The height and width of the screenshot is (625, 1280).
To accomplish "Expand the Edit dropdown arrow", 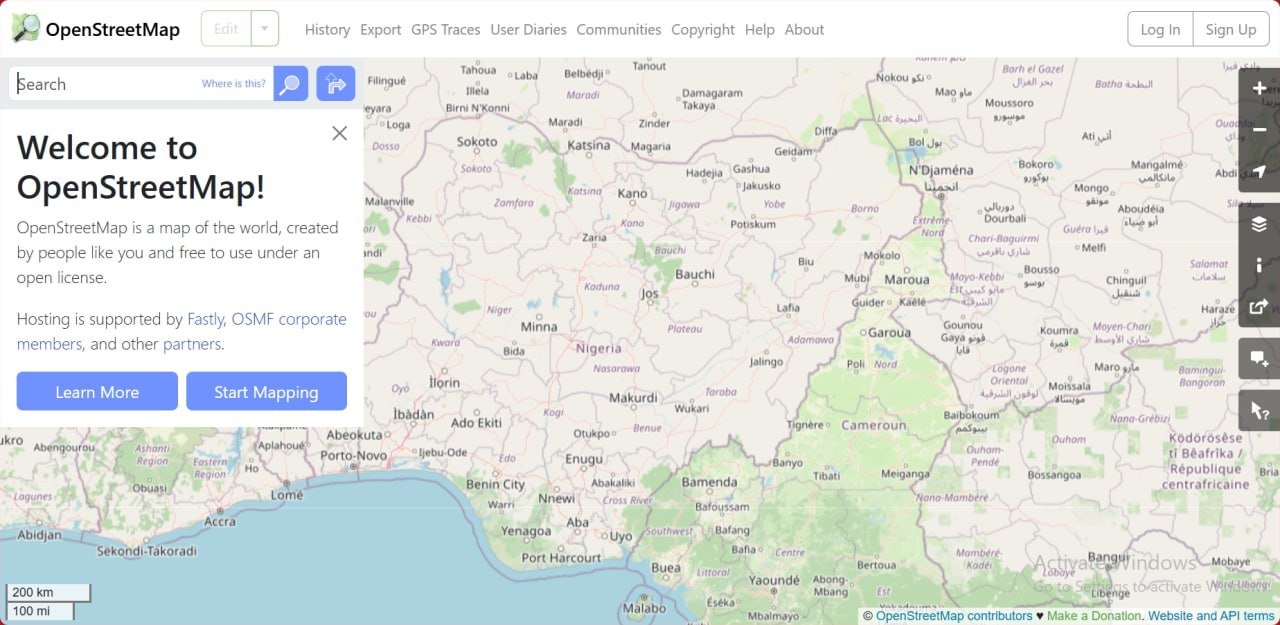I will point(265,29).
